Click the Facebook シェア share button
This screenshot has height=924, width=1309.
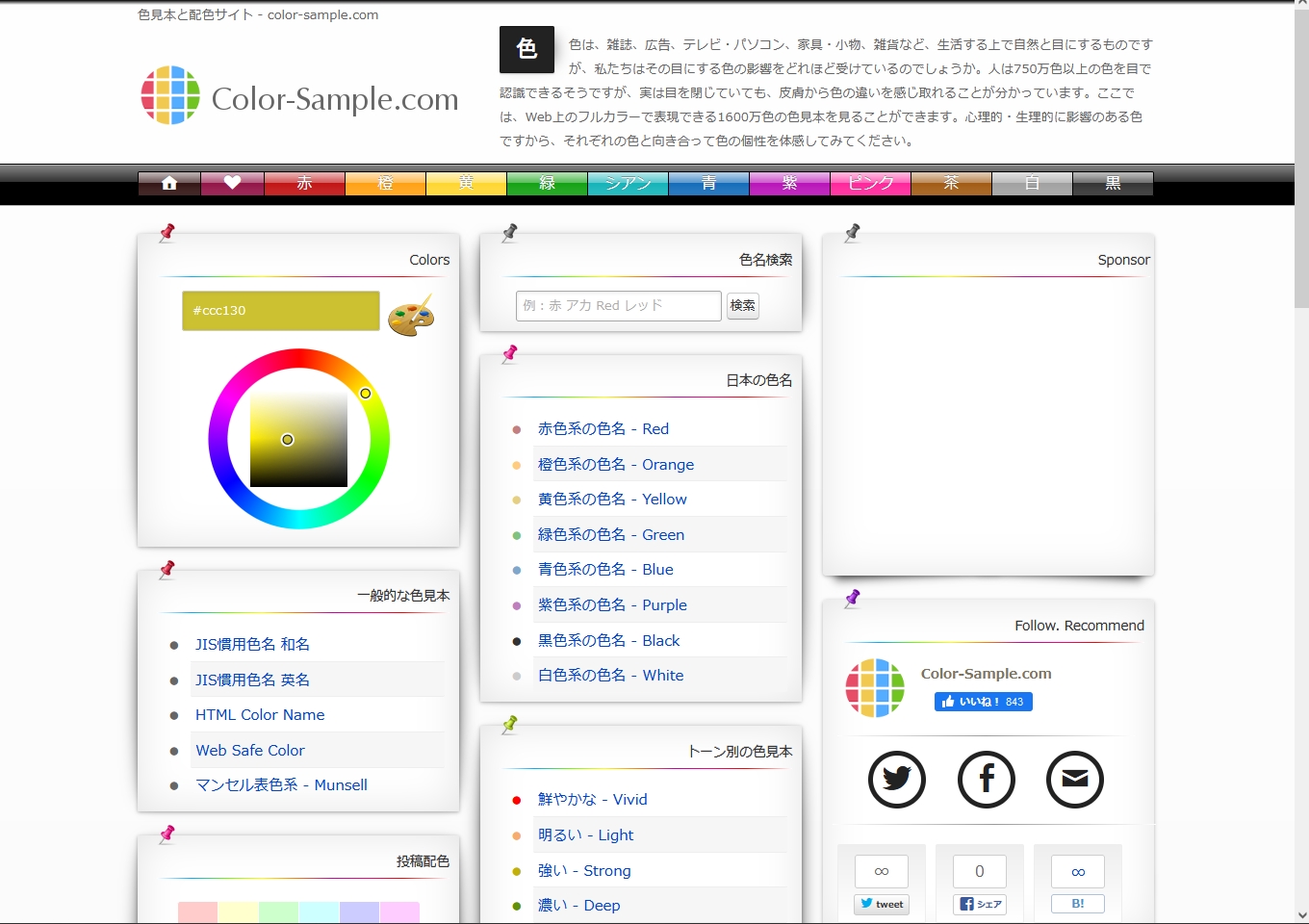tap(981, 904)
